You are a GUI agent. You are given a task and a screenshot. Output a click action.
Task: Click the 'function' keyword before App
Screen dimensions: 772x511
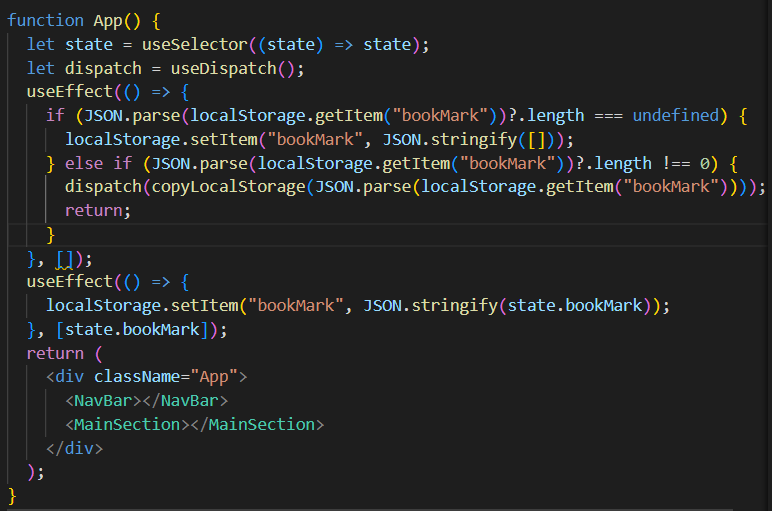45,20
